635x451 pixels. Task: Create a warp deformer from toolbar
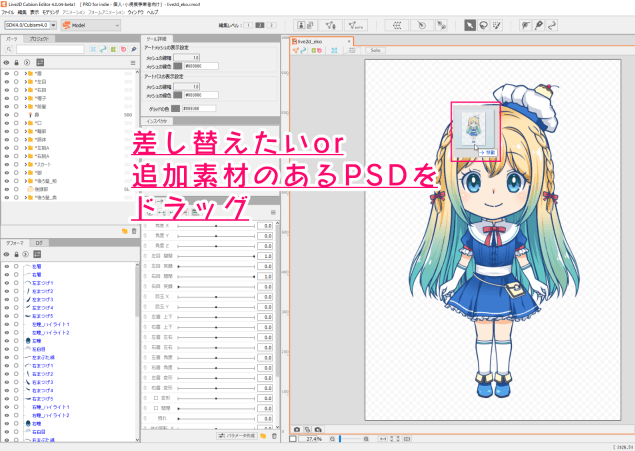[397, 25]
